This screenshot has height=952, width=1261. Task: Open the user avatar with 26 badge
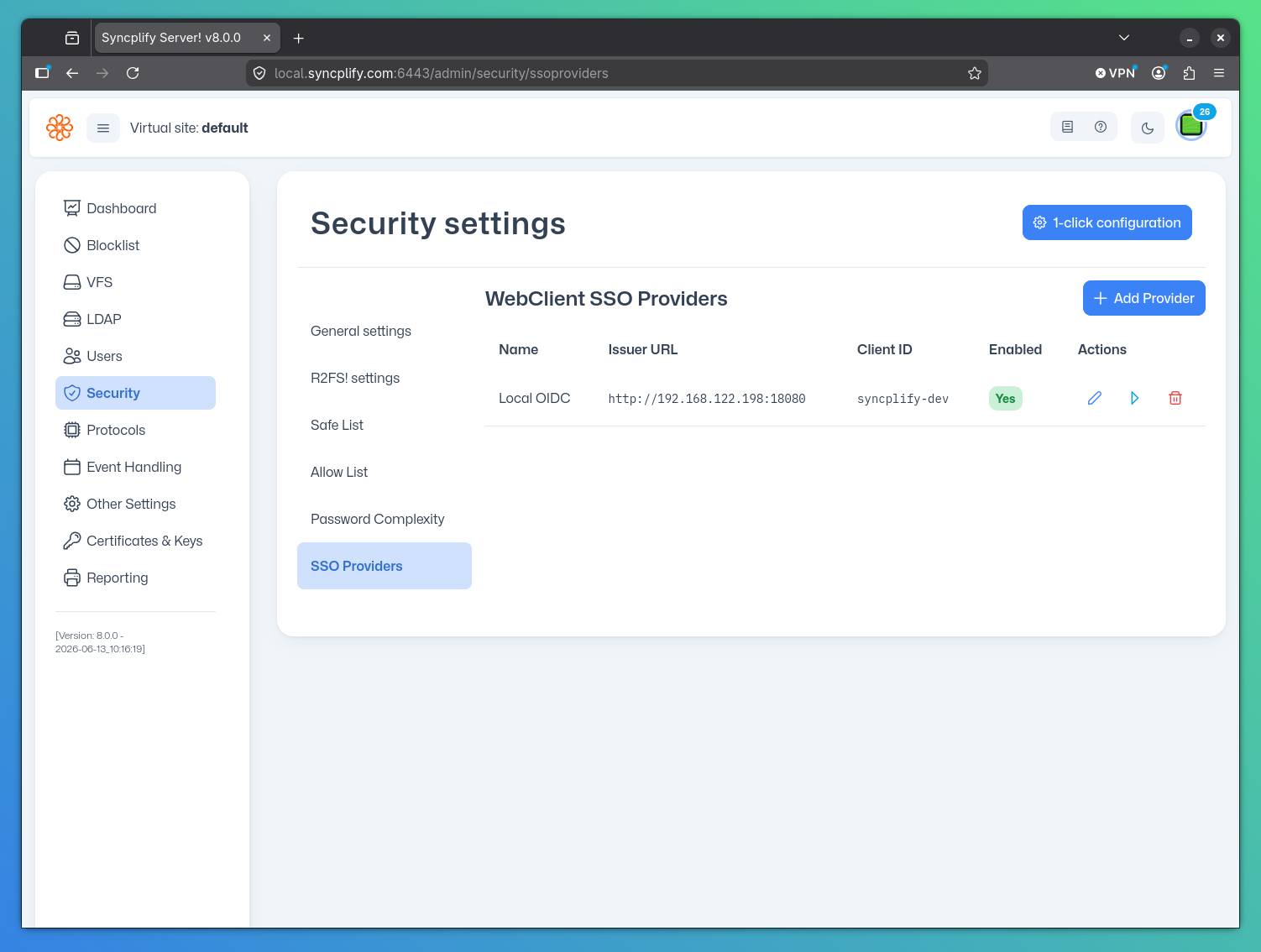point(1191,126)
